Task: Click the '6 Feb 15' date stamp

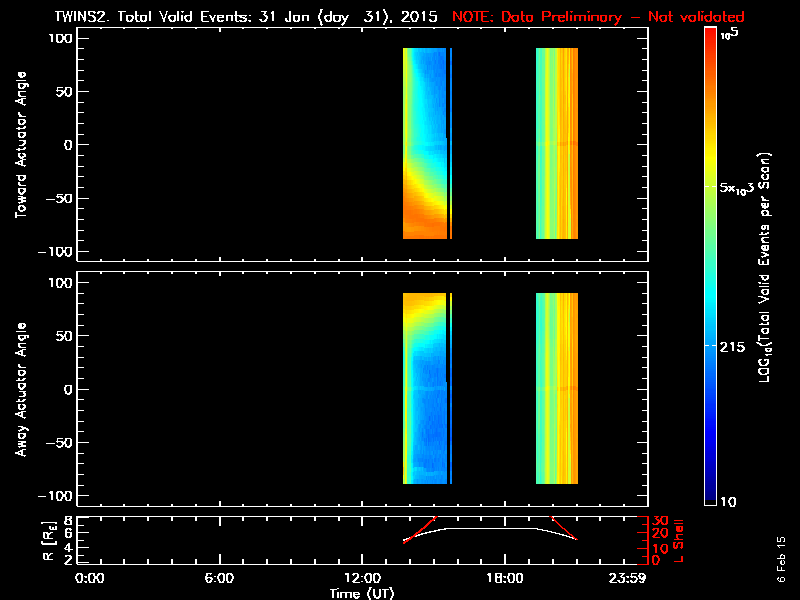Action: tap(781, 559)
